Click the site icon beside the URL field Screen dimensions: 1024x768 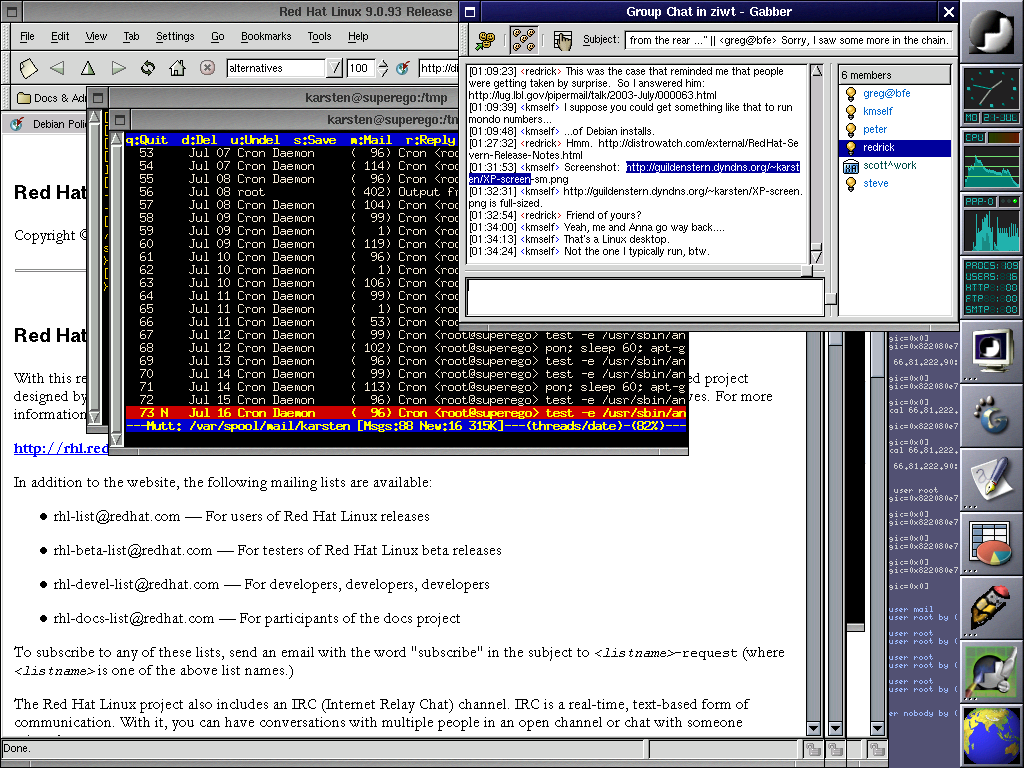(403, 68)
